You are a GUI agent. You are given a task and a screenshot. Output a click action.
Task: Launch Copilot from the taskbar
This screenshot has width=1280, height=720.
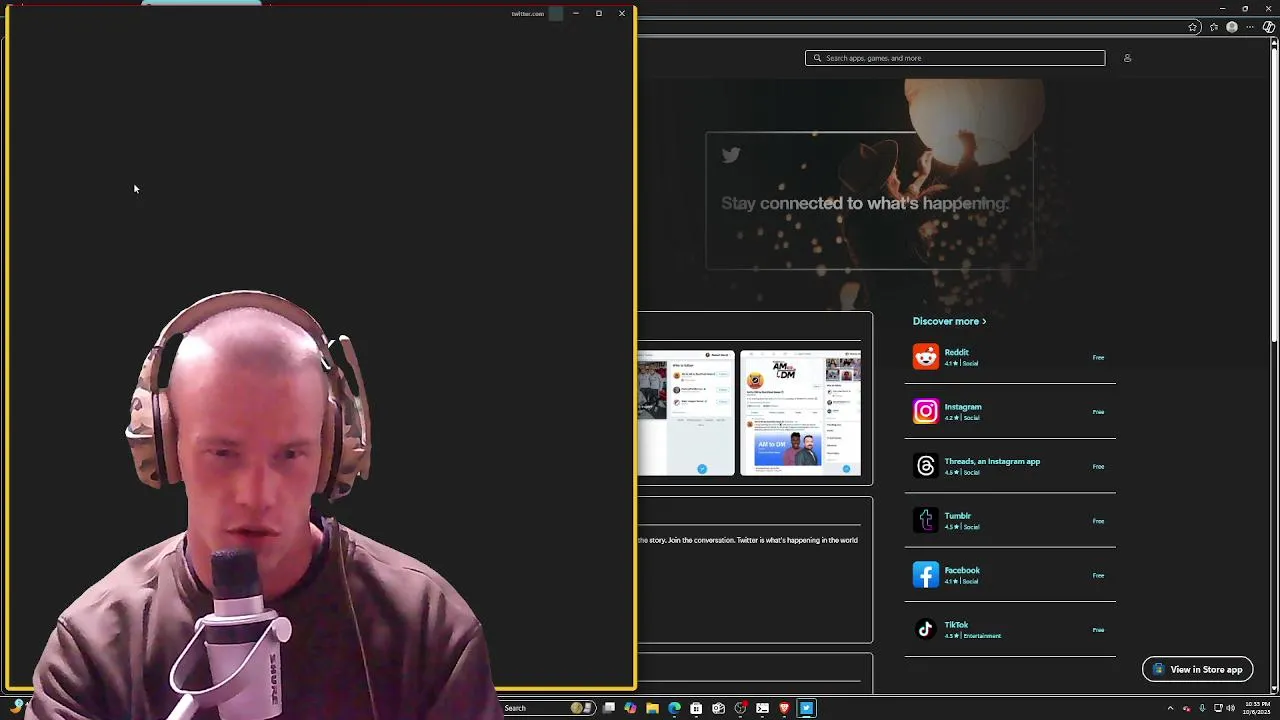click(x=630, y=708)
